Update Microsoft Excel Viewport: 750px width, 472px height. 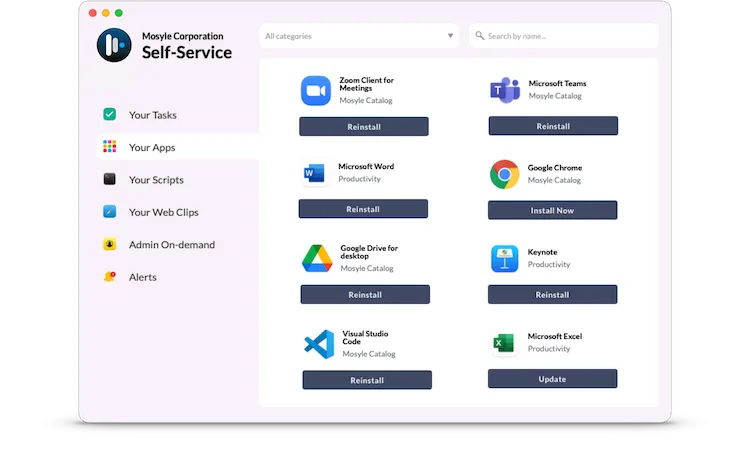(x=552, y=379)
